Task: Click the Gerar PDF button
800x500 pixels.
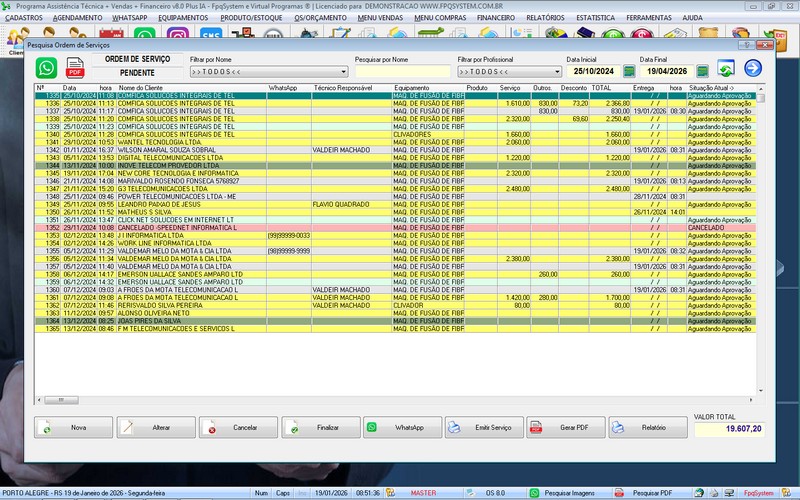Action: (566, 428)
